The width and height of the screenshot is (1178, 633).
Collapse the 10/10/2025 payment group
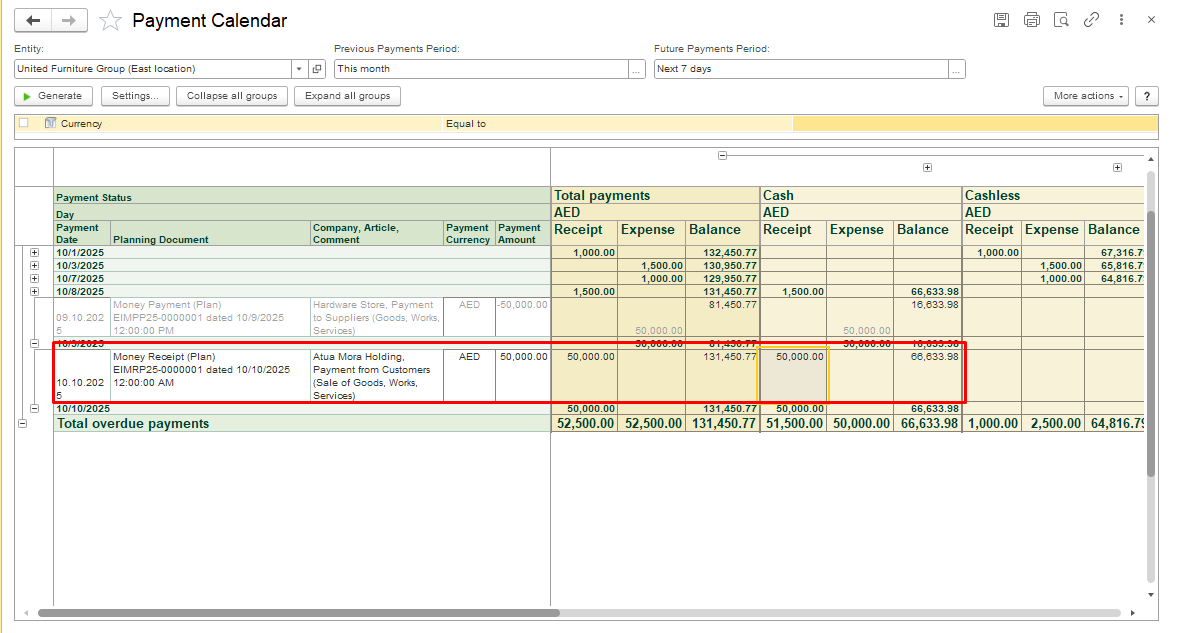click(34, 408)
